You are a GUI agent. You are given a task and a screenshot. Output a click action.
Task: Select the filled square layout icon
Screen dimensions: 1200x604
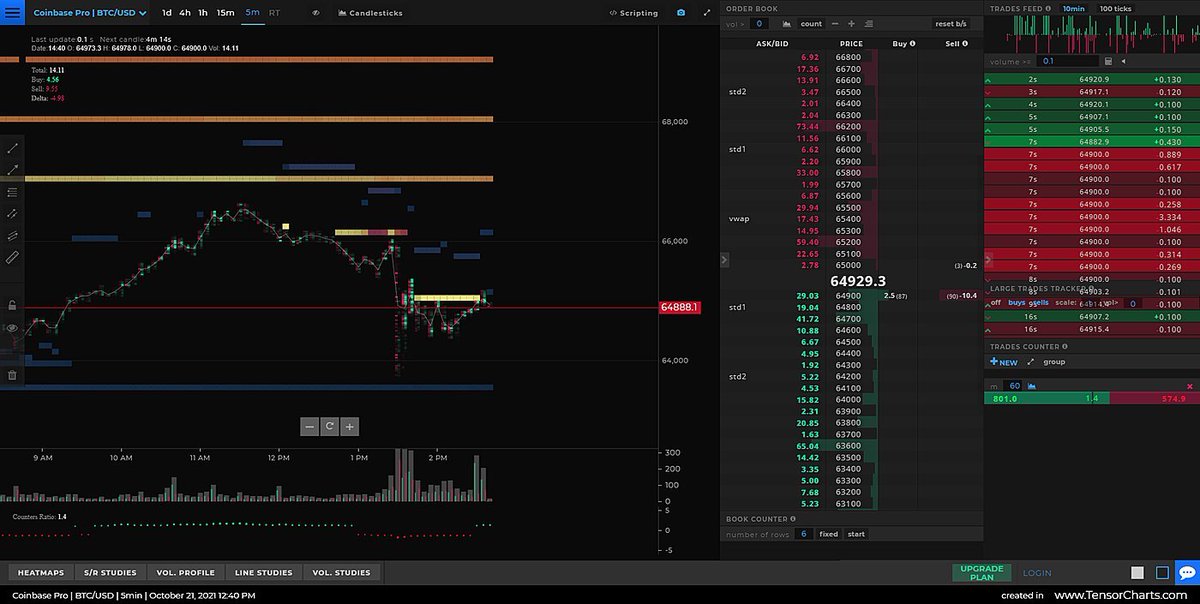pos(1137,573)
